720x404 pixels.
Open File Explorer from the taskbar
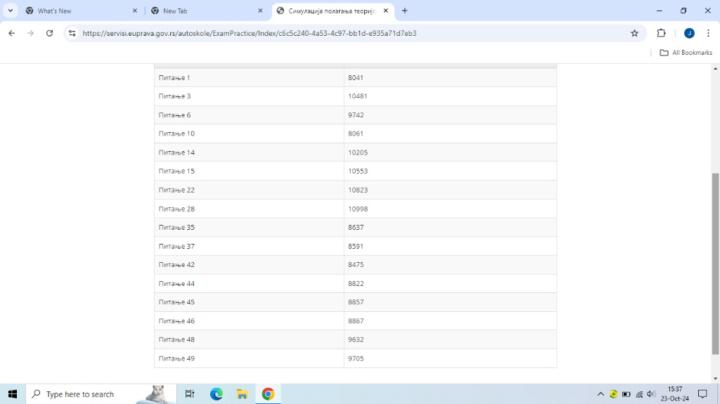(242, 394)
